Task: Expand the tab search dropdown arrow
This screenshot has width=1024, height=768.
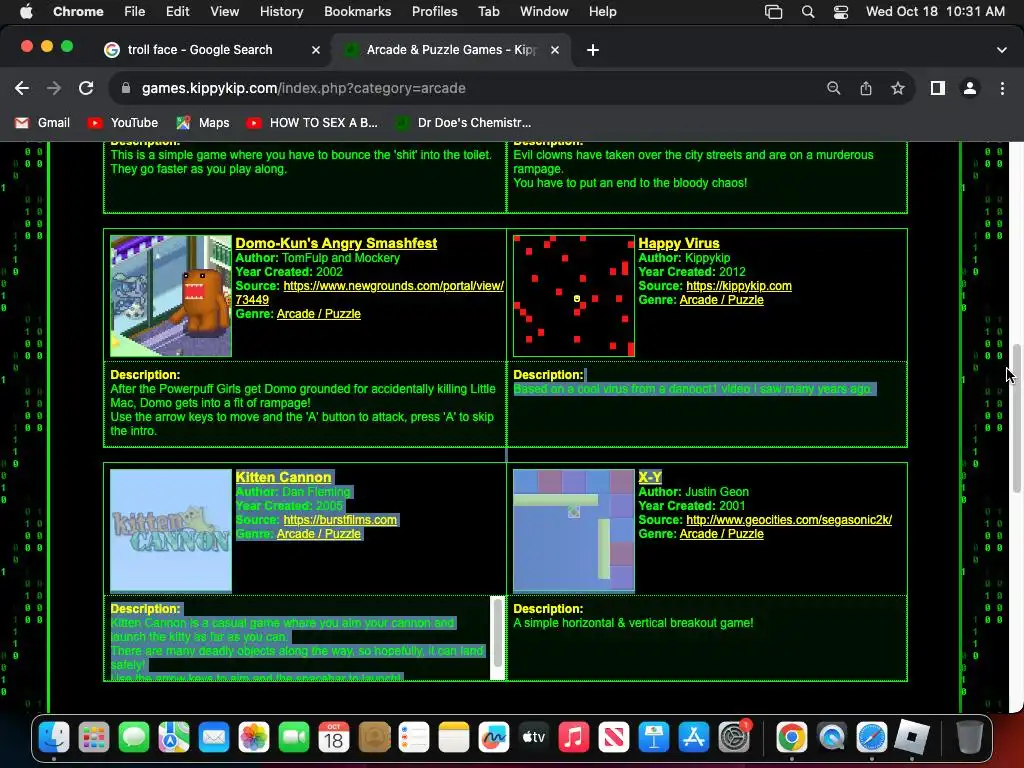Action: click(1002, 50)
